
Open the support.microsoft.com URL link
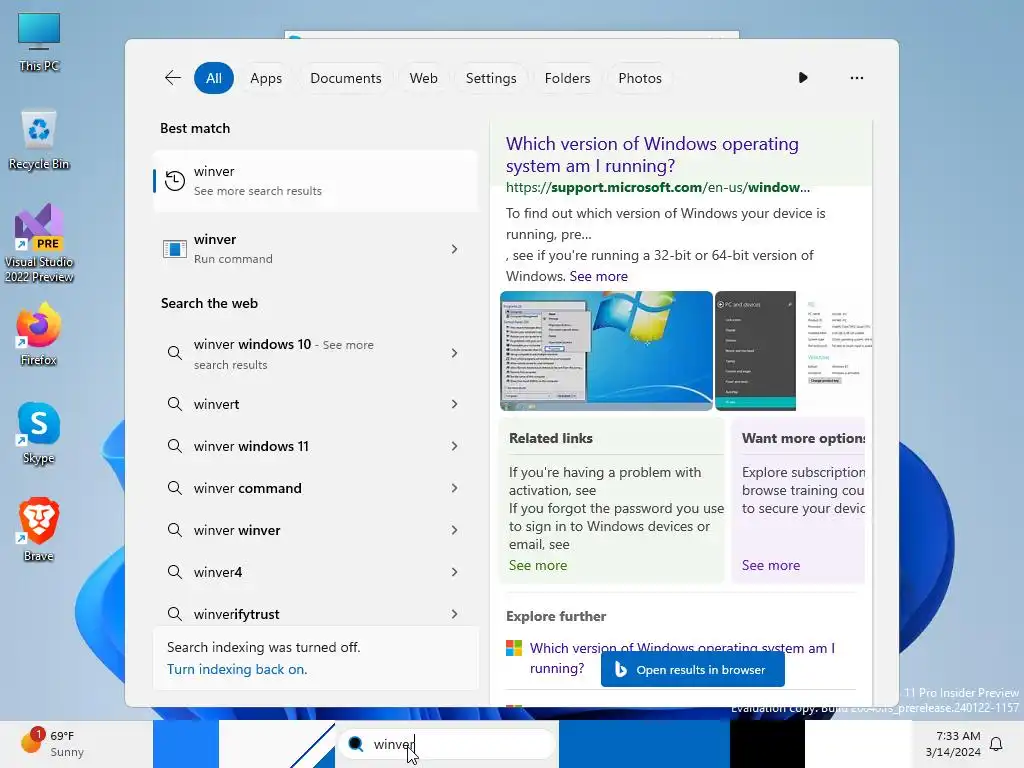coord(658,187)
